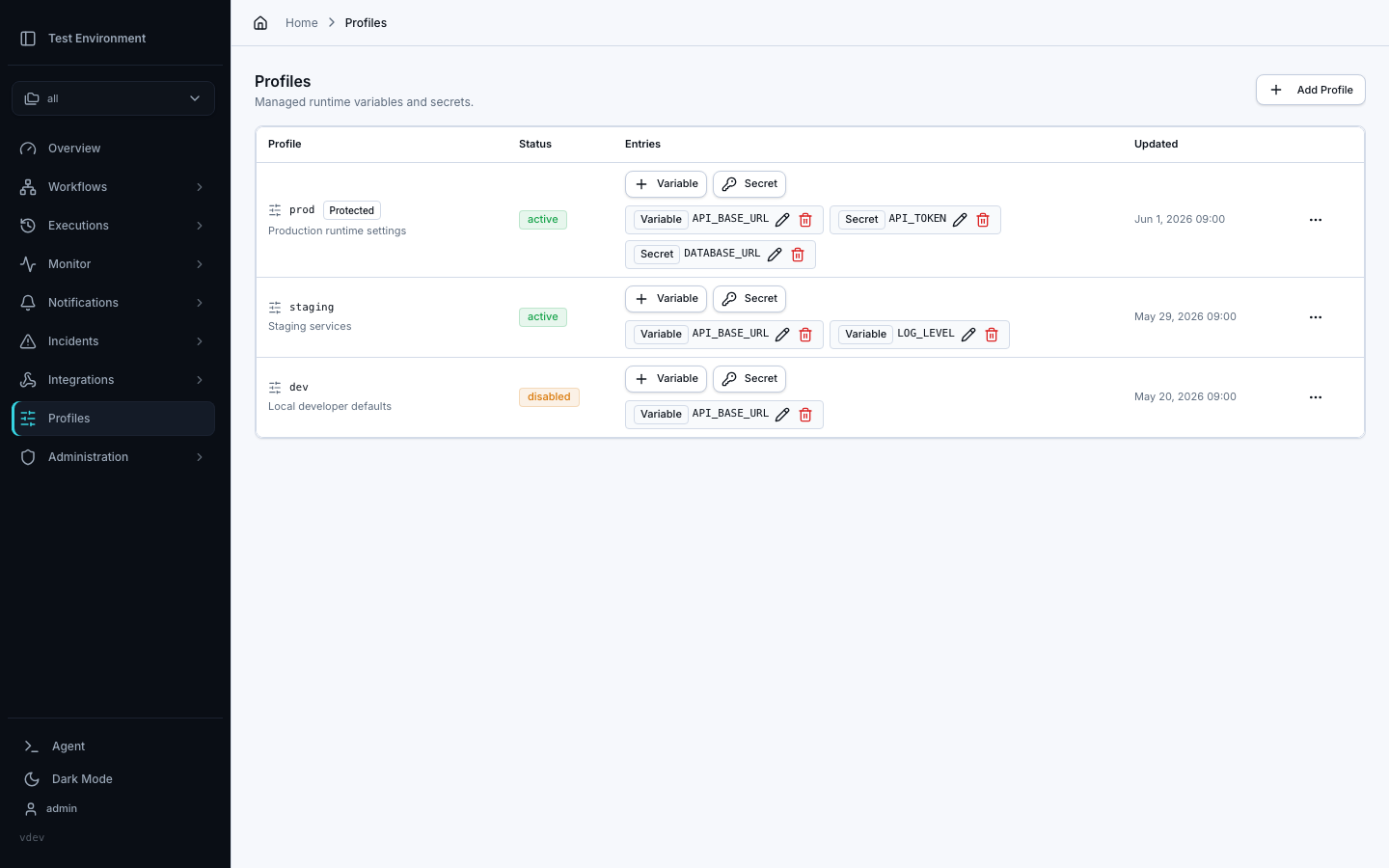Click the Integrations icon in the sidebar
This screenshot has width=1389, height=868.
coord(28,380)
